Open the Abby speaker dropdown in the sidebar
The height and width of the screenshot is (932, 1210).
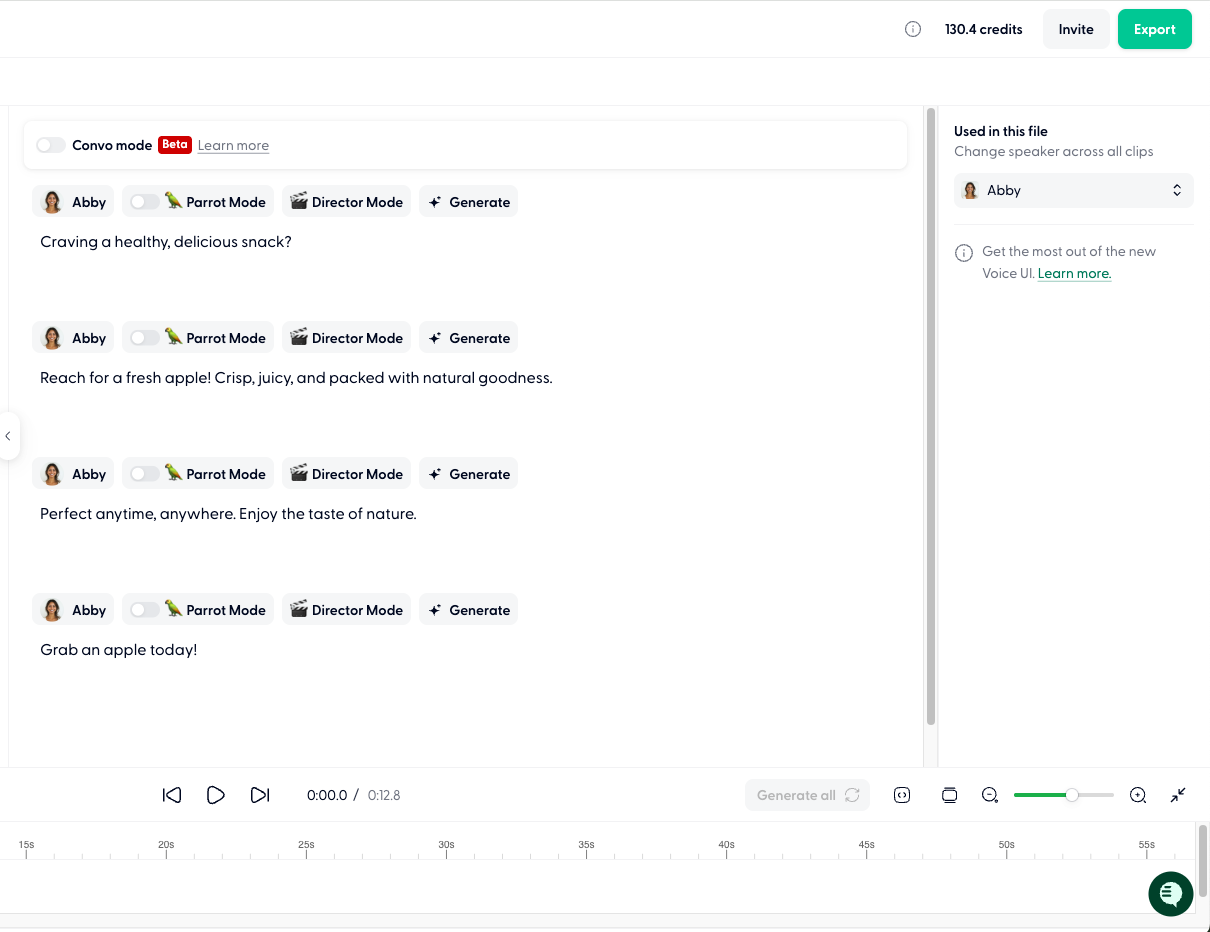1073,190
